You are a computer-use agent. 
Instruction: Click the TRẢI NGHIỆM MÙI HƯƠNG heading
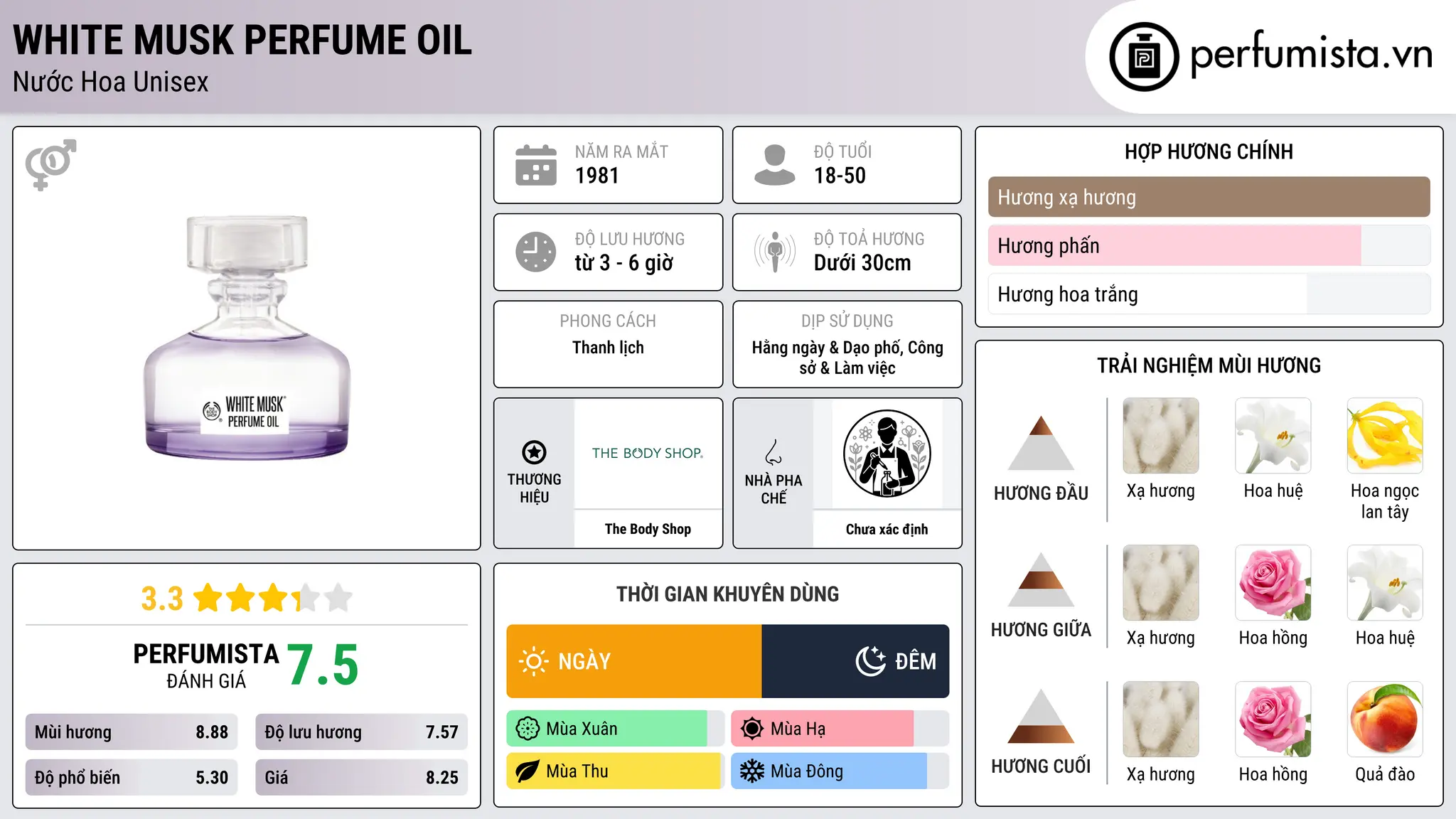tap(1209, 366)
